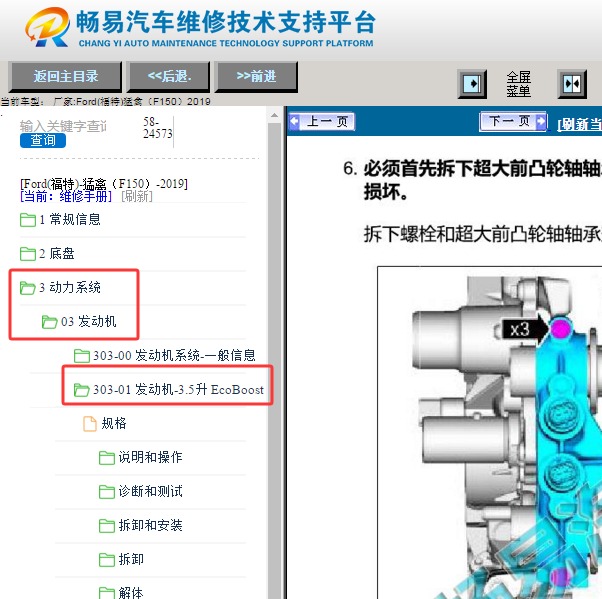
Task: Expand 拆卸和安装 folder
Action: coord(150,525)
